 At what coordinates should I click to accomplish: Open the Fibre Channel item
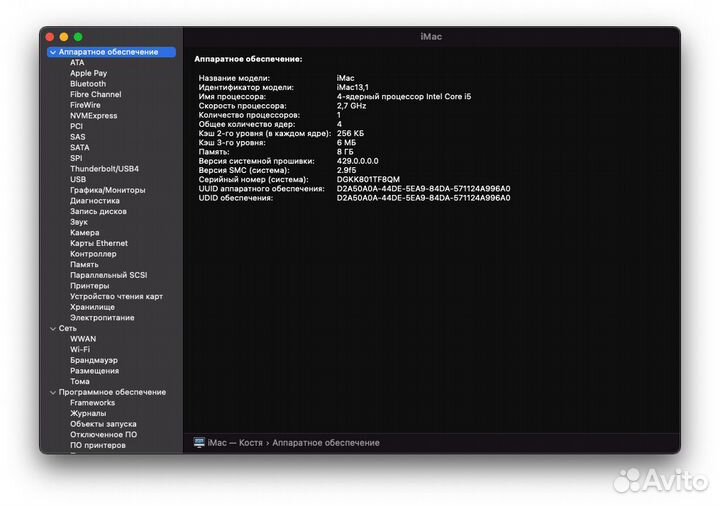[96, 94]
